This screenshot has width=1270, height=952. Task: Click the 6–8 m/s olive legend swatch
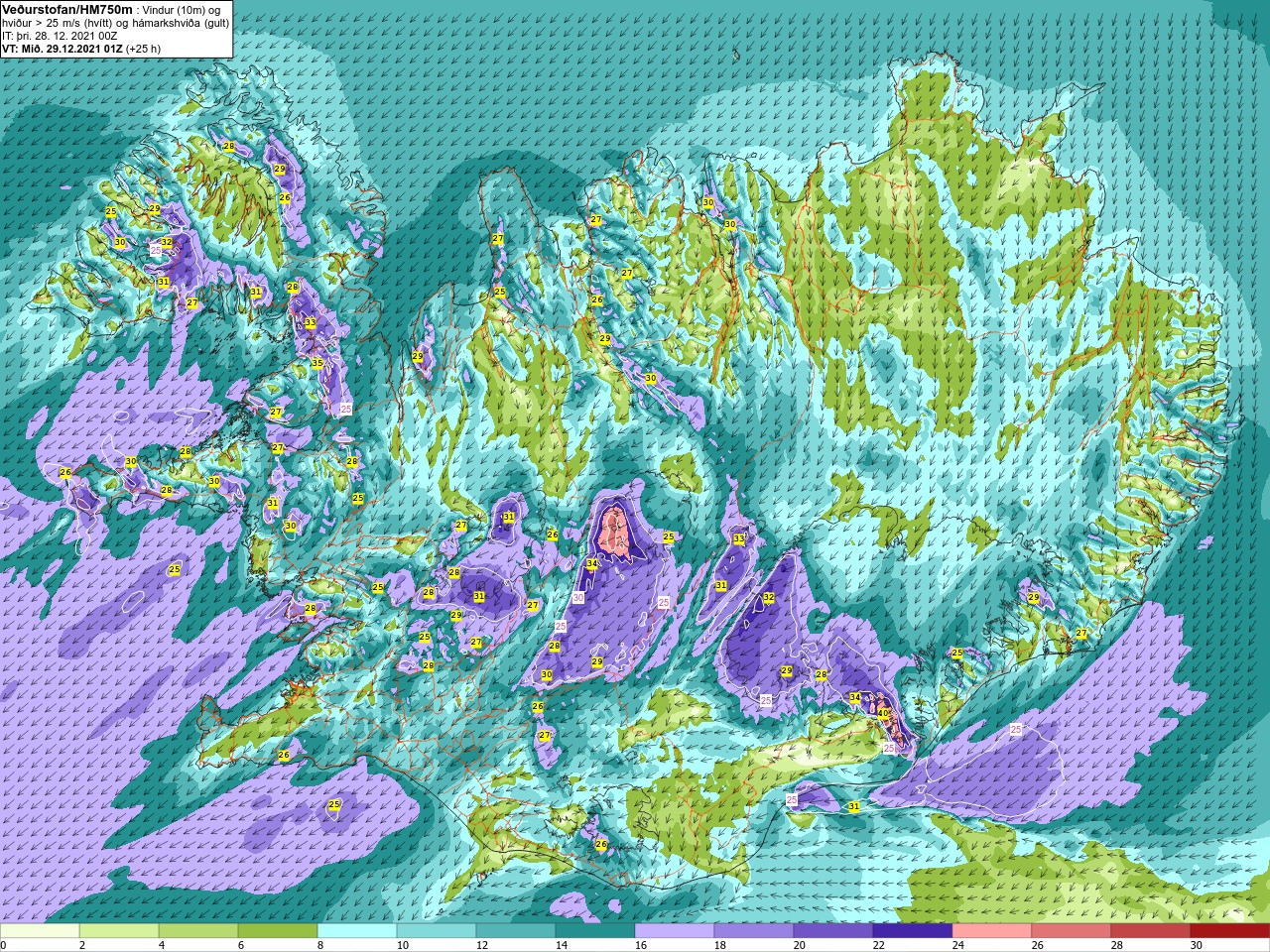(278, 931)
